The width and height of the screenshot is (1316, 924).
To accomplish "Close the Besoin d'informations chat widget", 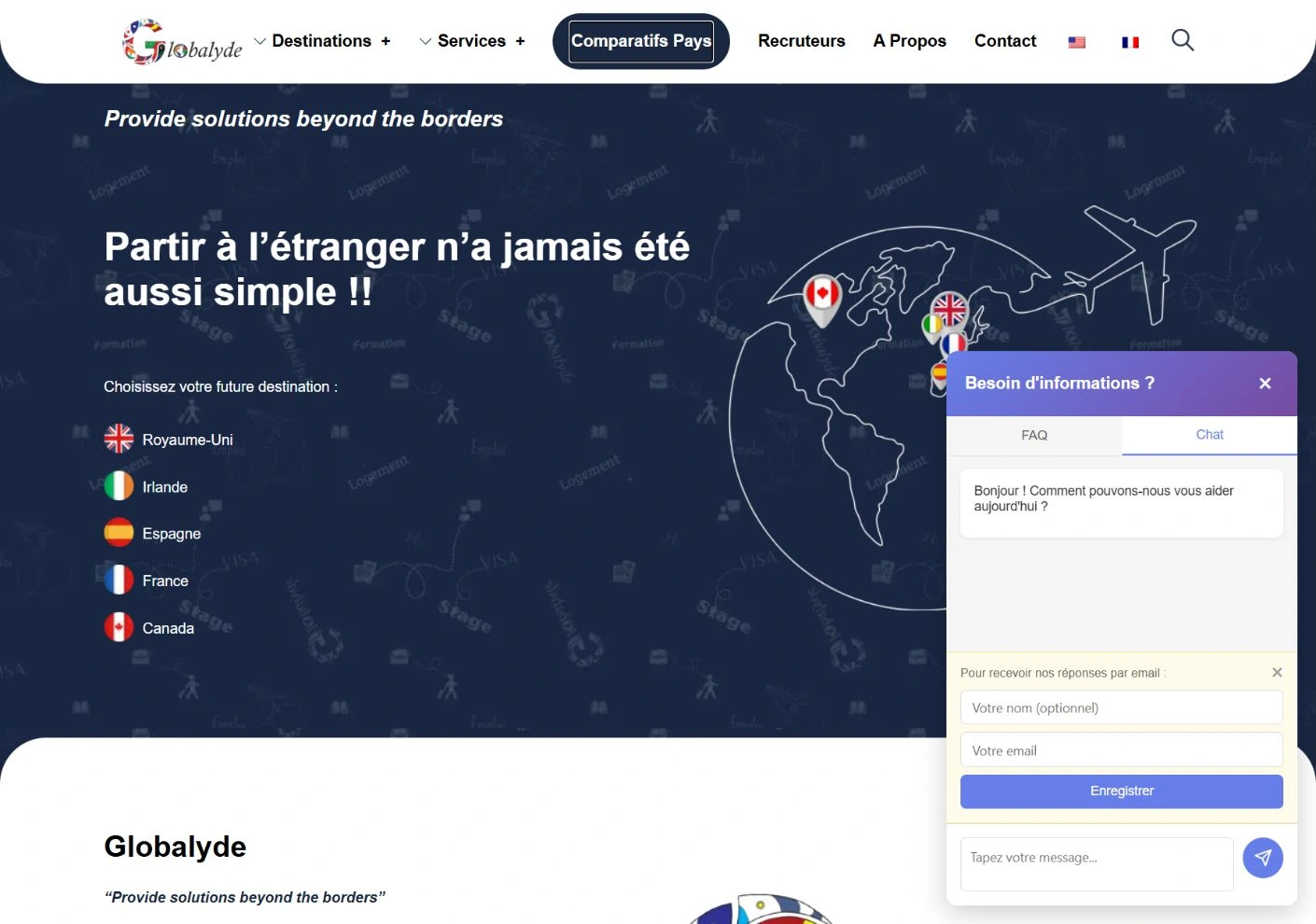I will click(x=1265, y=384).
